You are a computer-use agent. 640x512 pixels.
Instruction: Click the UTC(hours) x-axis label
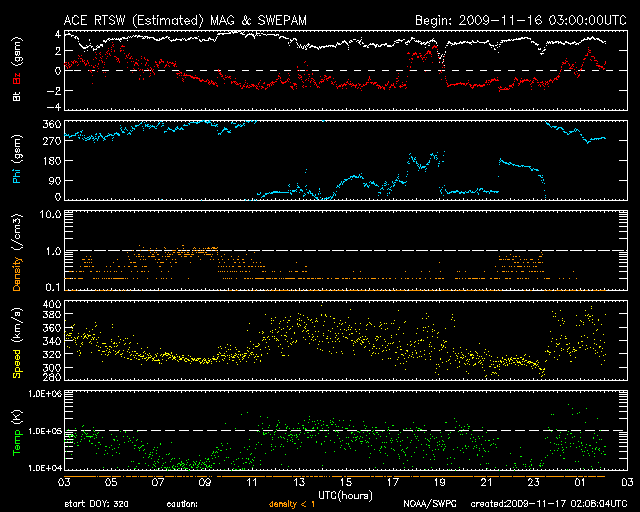coord(344,494)
